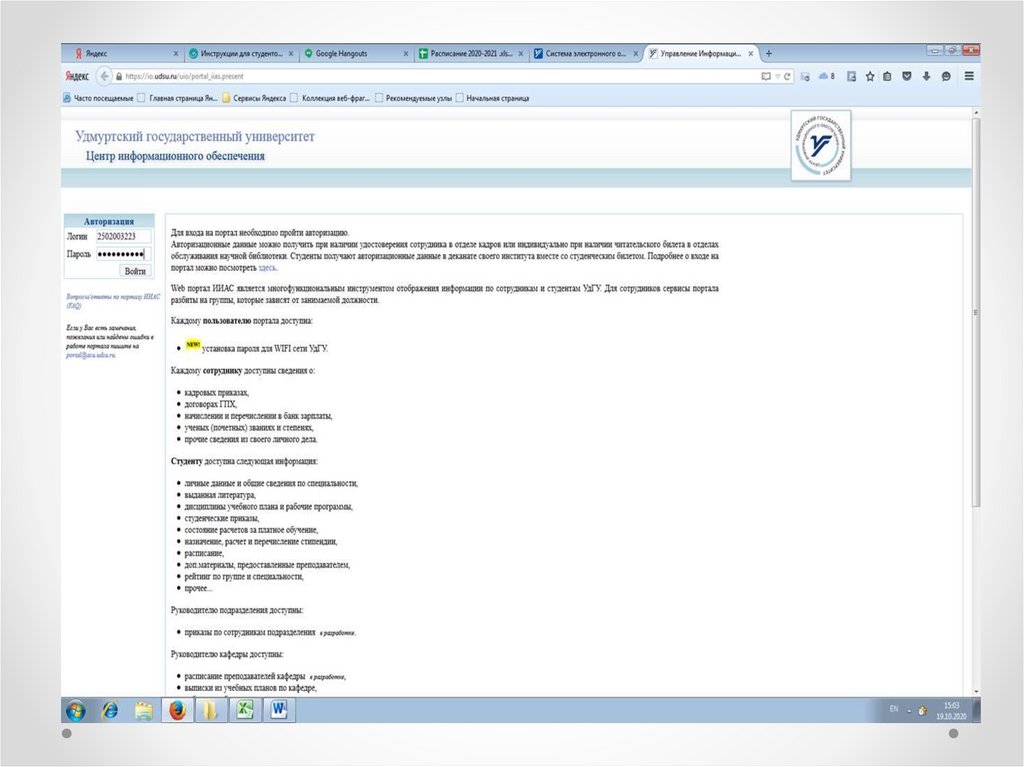Expand the address bar history dropdown arrow

coord(777,76)
